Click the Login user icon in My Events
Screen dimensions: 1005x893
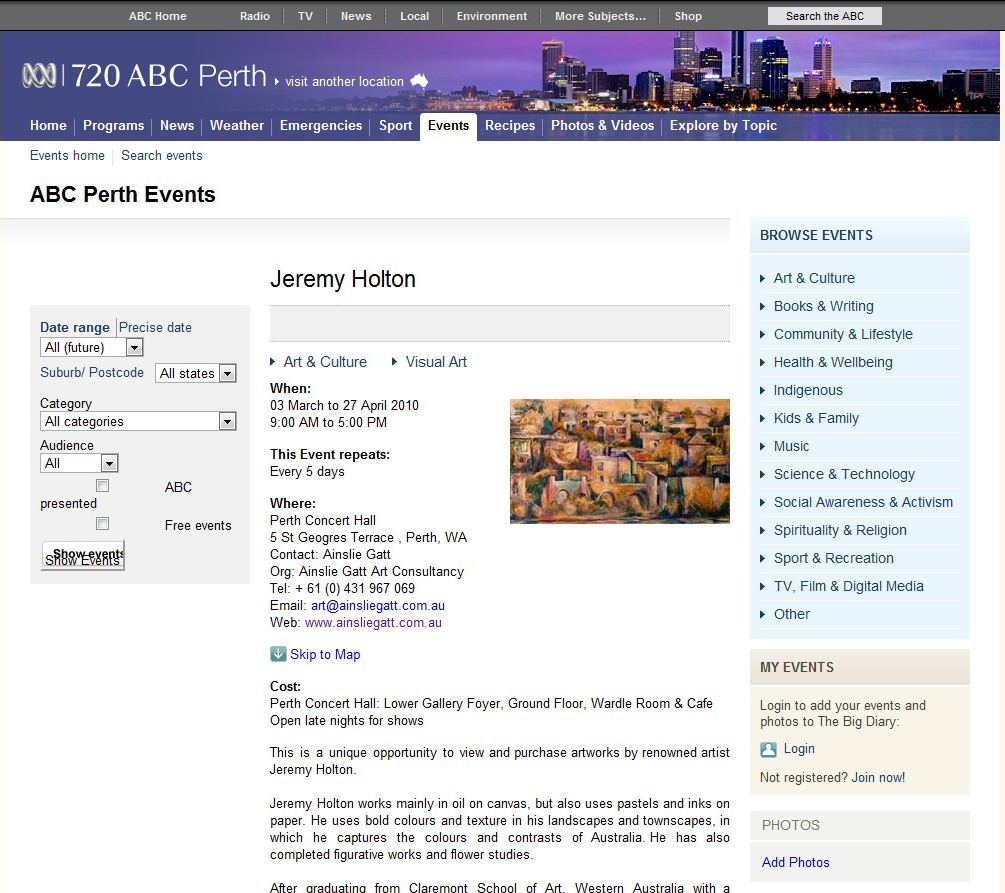click(x=768, y=749)
